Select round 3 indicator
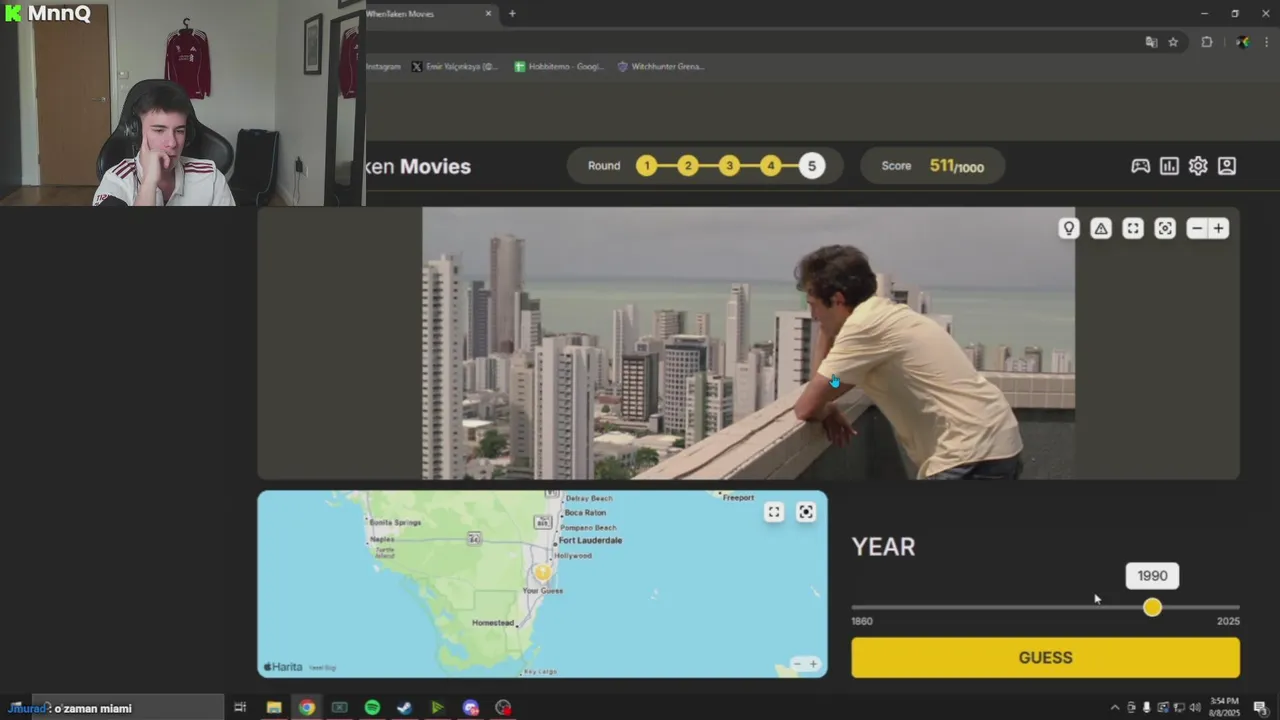The height and width of the screenshot is (720, 1280). click(x=729, y=166)
